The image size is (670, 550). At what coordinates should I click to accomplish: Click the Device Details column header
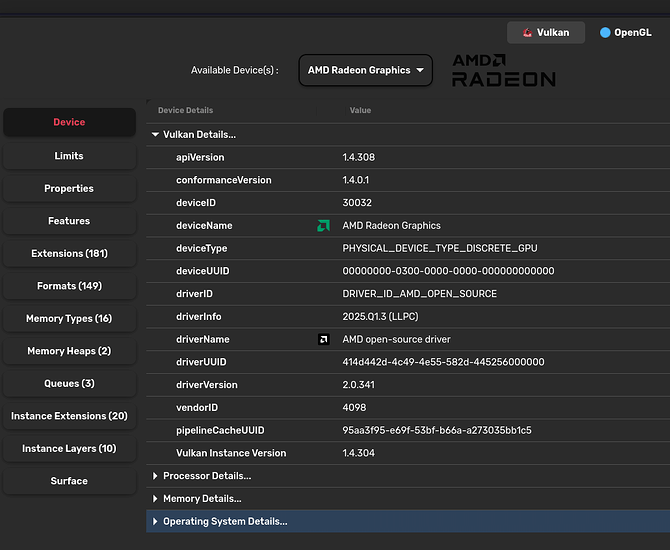click(185, 110)
